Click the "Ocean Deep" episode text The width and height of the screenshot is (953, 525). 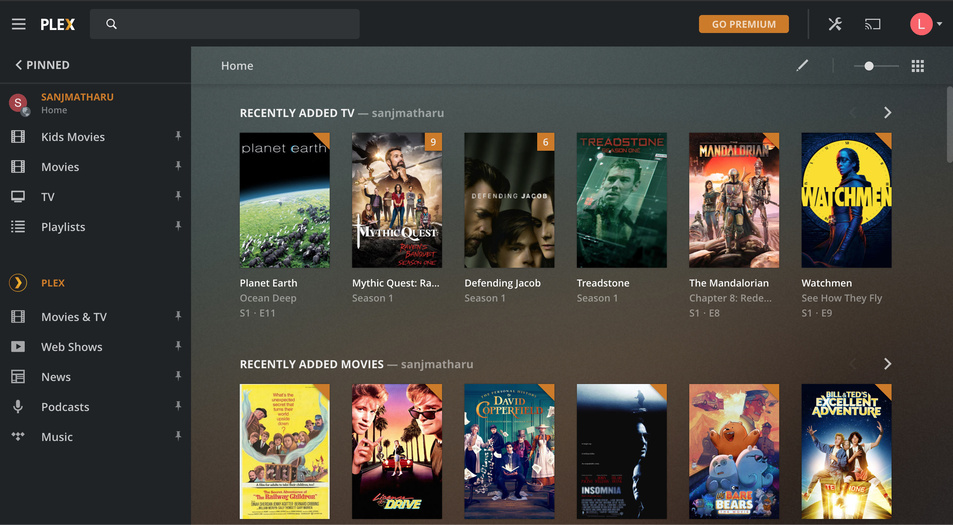268,298
